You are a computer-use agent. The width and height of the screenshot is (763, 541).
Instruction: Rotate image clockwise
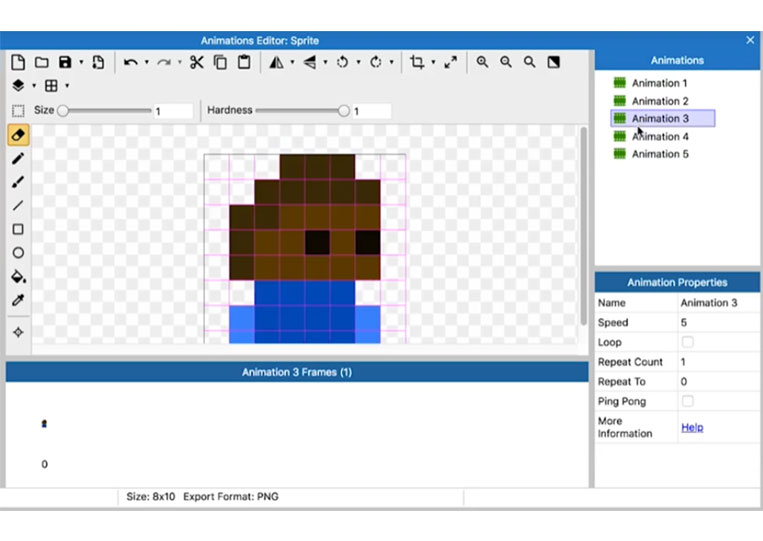(x=376, y=62)
